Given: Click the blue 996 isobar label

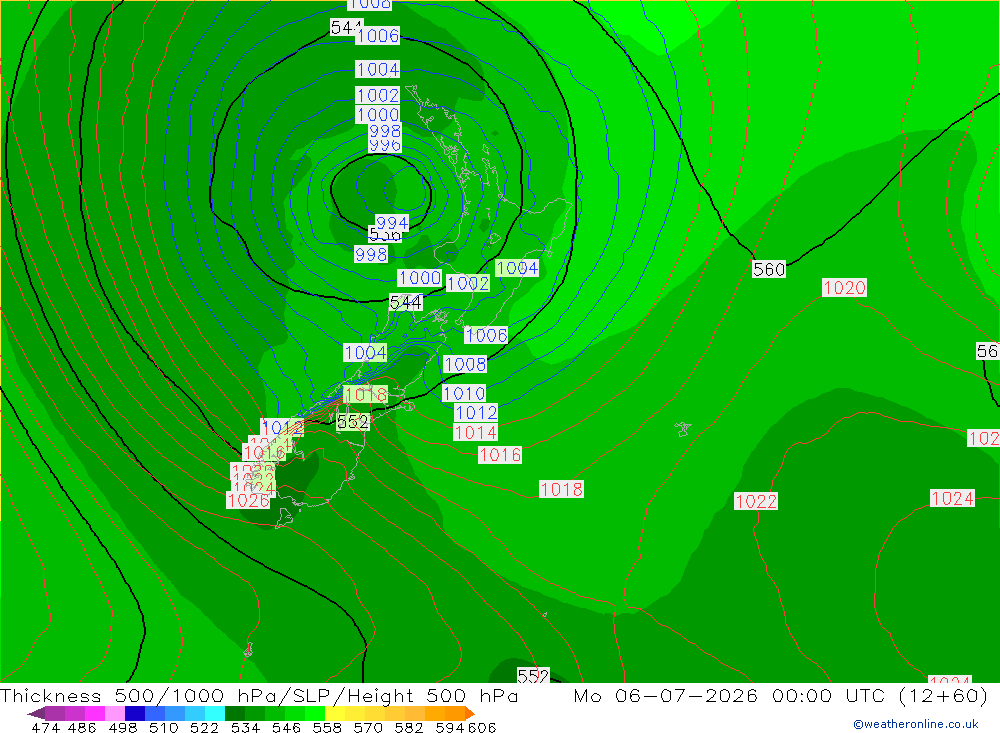Looking at the screenshot, I should tap(385, 145).
